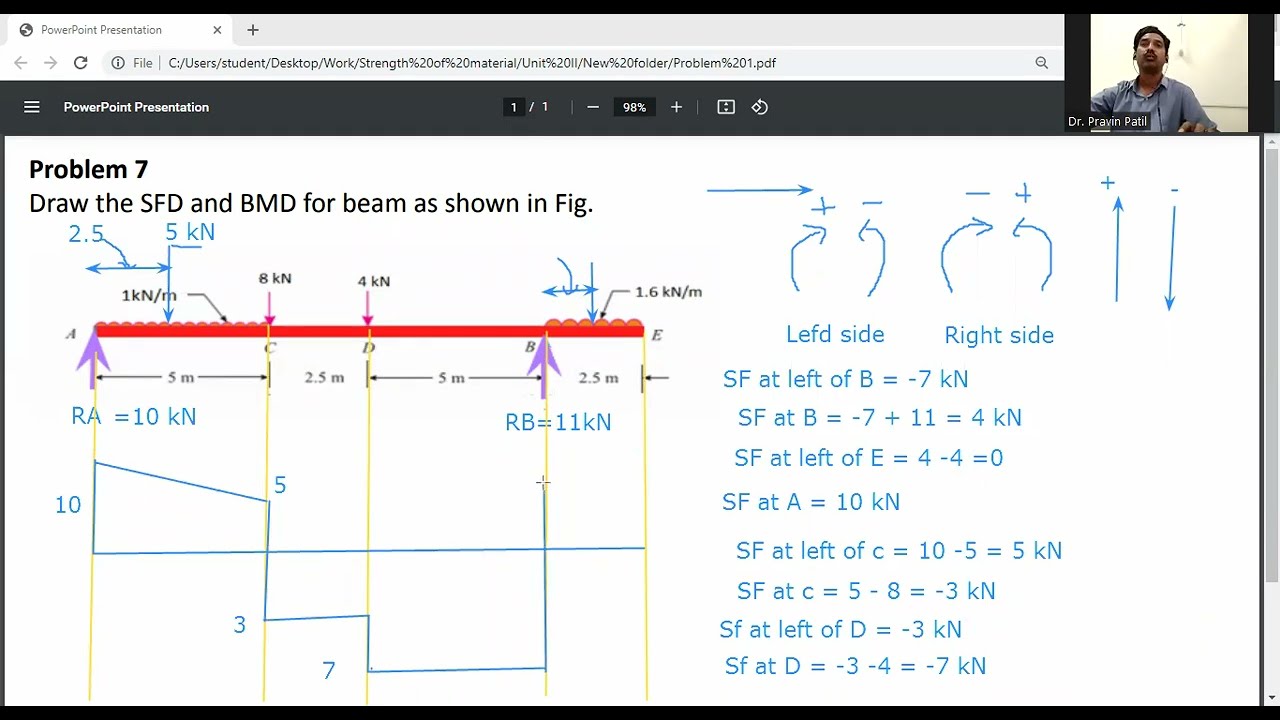Select the PowerPoint Presentation tab

pos(120,30)
